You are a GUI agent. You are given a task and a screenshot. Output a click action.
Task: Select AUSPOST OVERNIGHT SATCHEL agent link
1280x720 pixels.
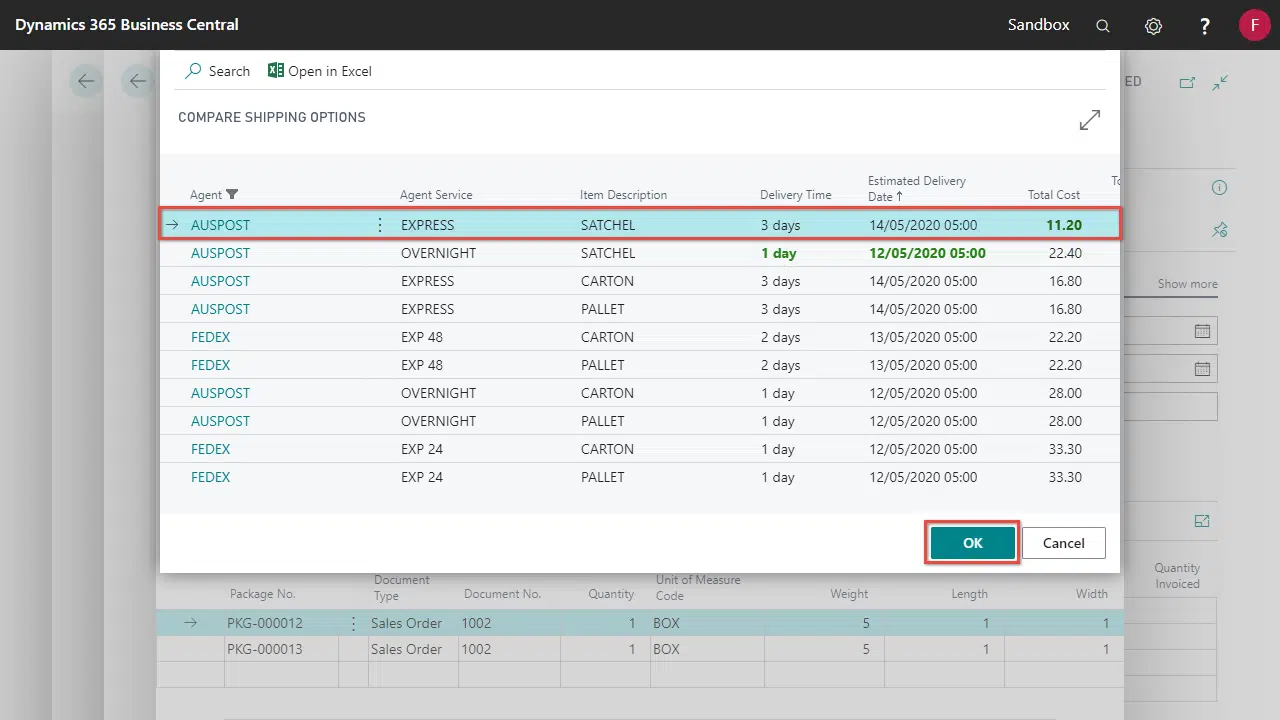click(220, 253)
